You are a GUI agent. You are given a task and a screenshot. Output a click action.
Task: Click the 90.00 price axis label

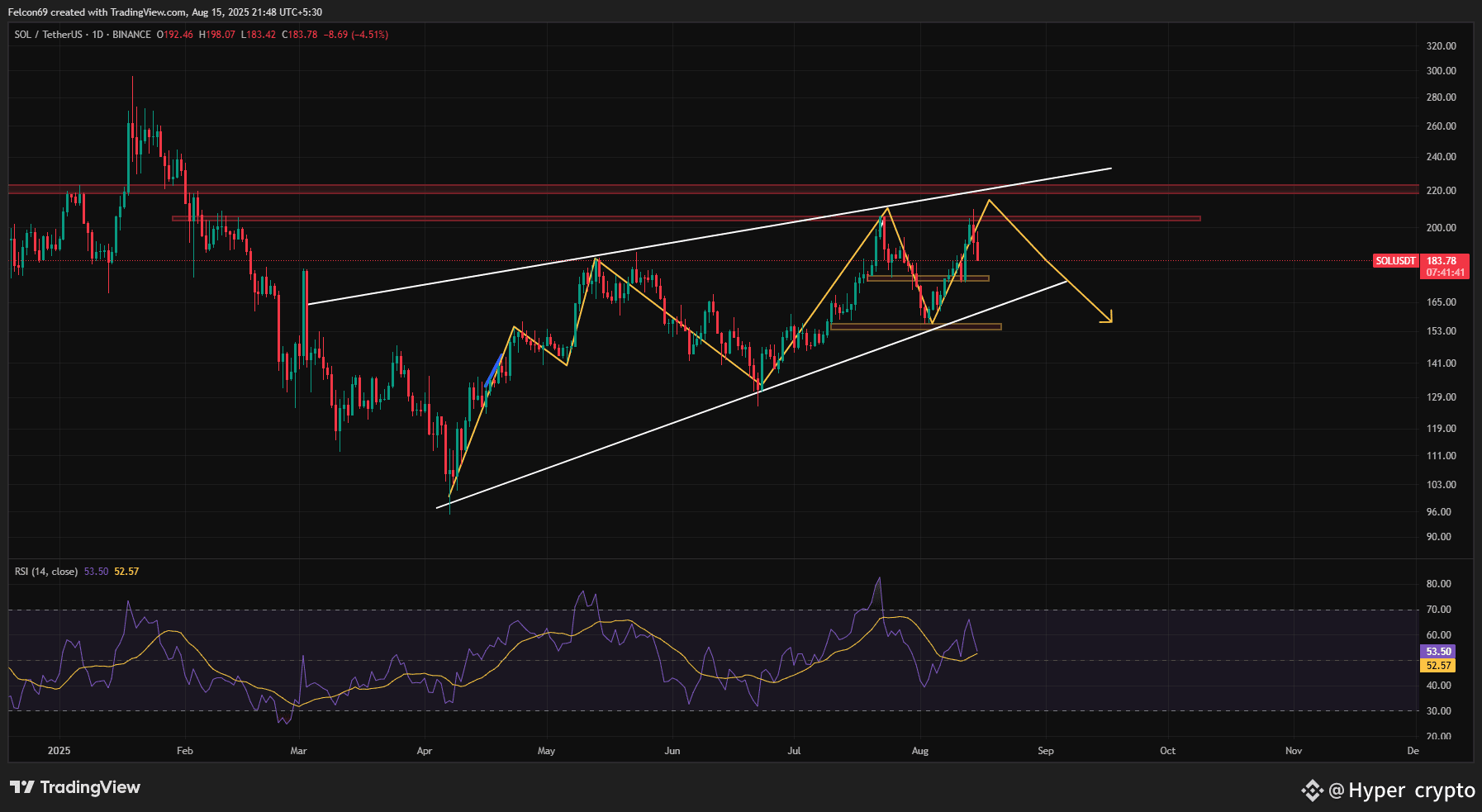coord(1439,537)
